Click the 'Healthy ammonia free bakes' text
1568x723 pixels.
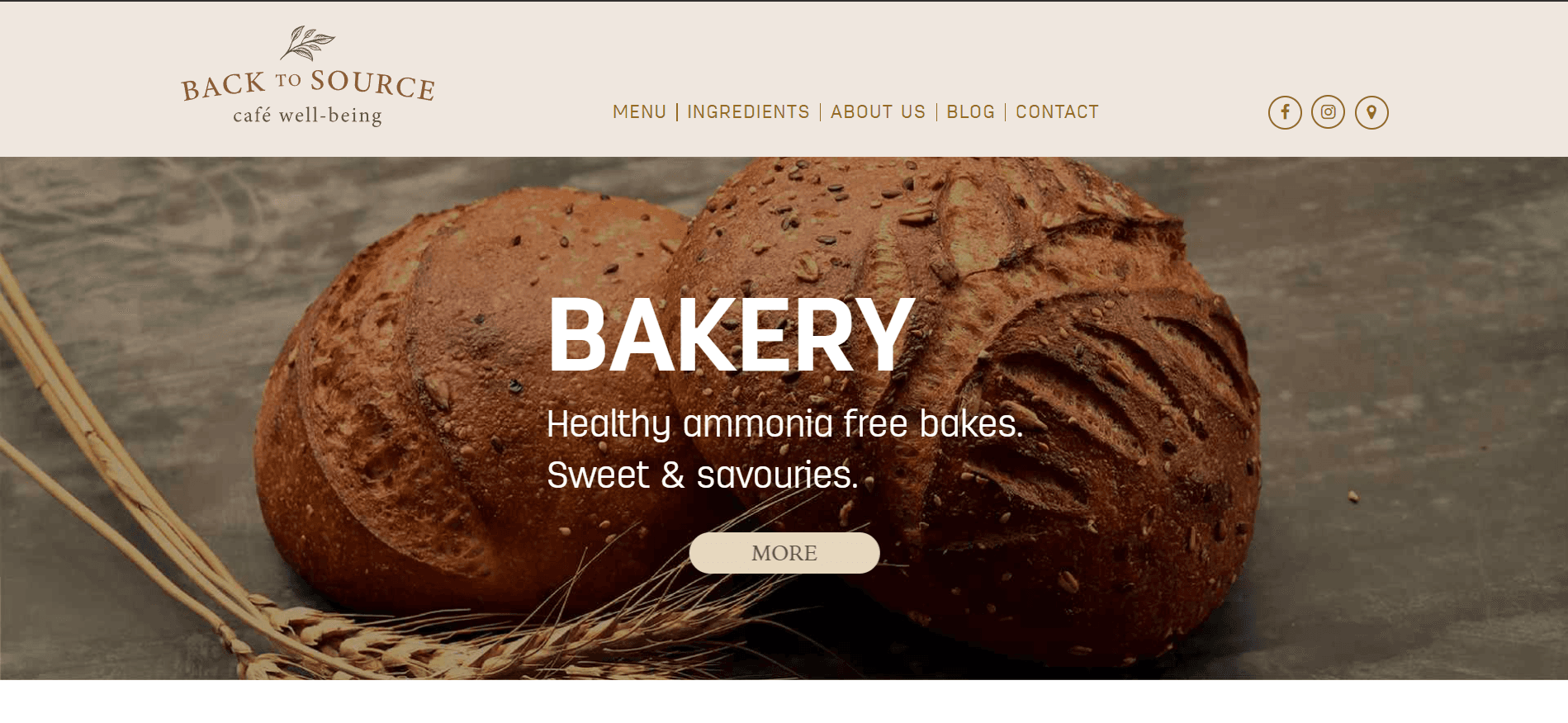(x=784, y=424)
